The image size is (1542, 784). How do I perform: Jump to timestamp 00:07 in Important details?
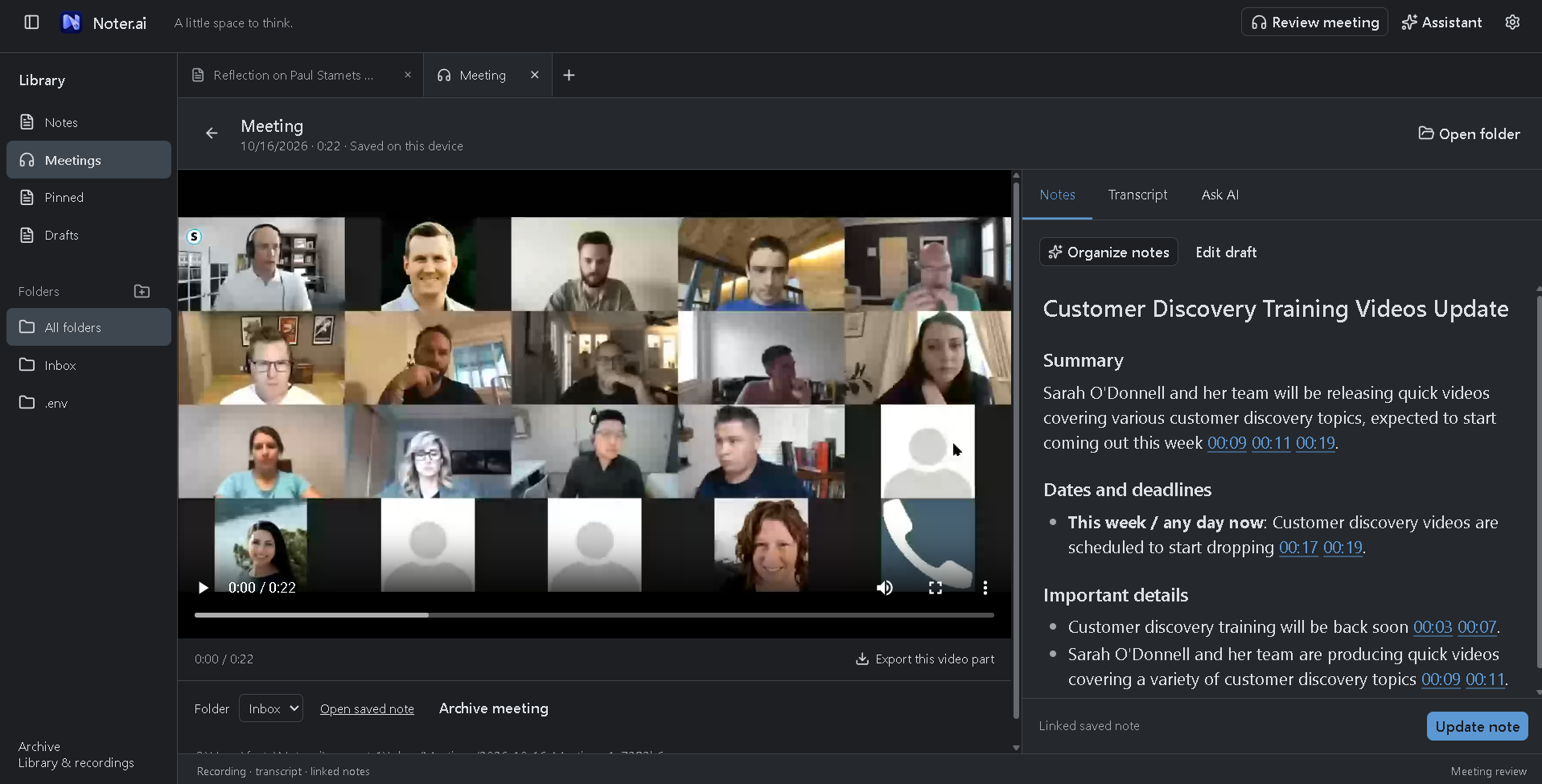1477,627
